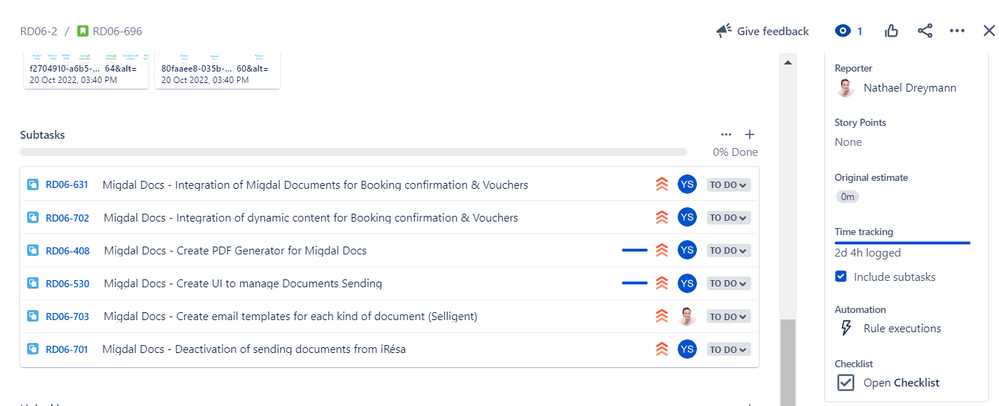The width and height of the screenshot is (999, 406).
Task: Open the issue actions three-dots menu
Action: tap(957, 31)
